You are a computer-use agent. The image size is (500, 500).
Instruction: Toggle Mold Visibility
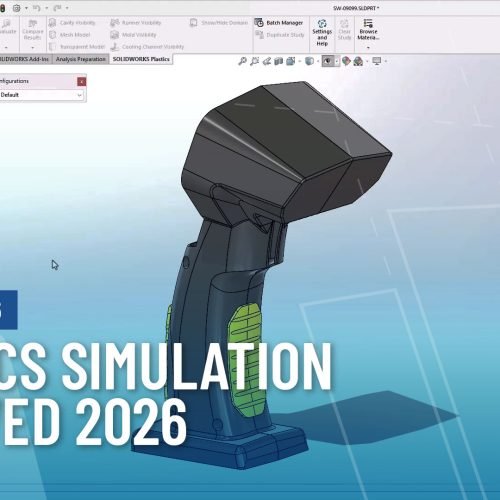click(133, 35)
